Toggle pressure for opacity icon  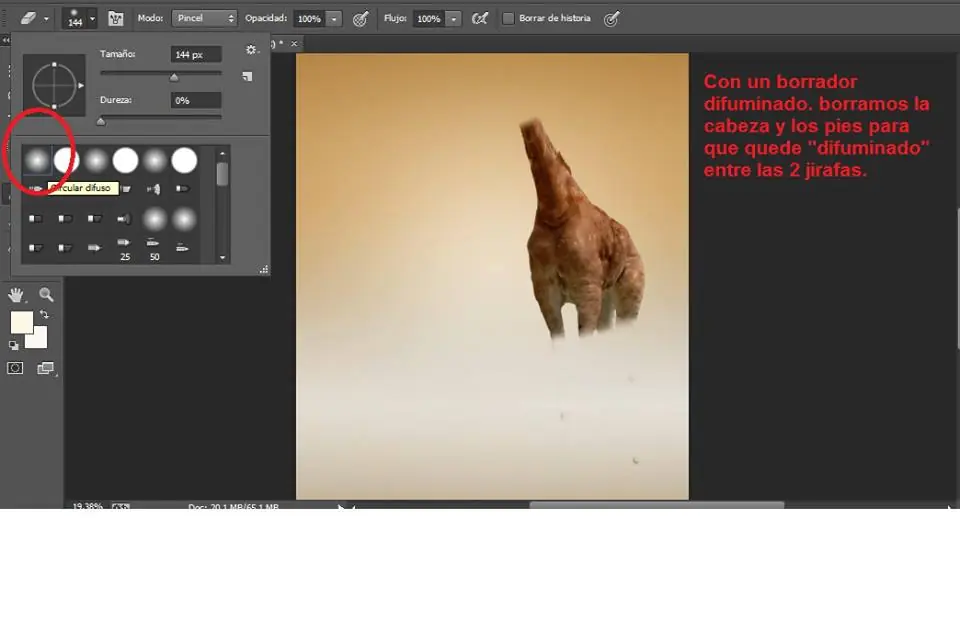(361, 19)
